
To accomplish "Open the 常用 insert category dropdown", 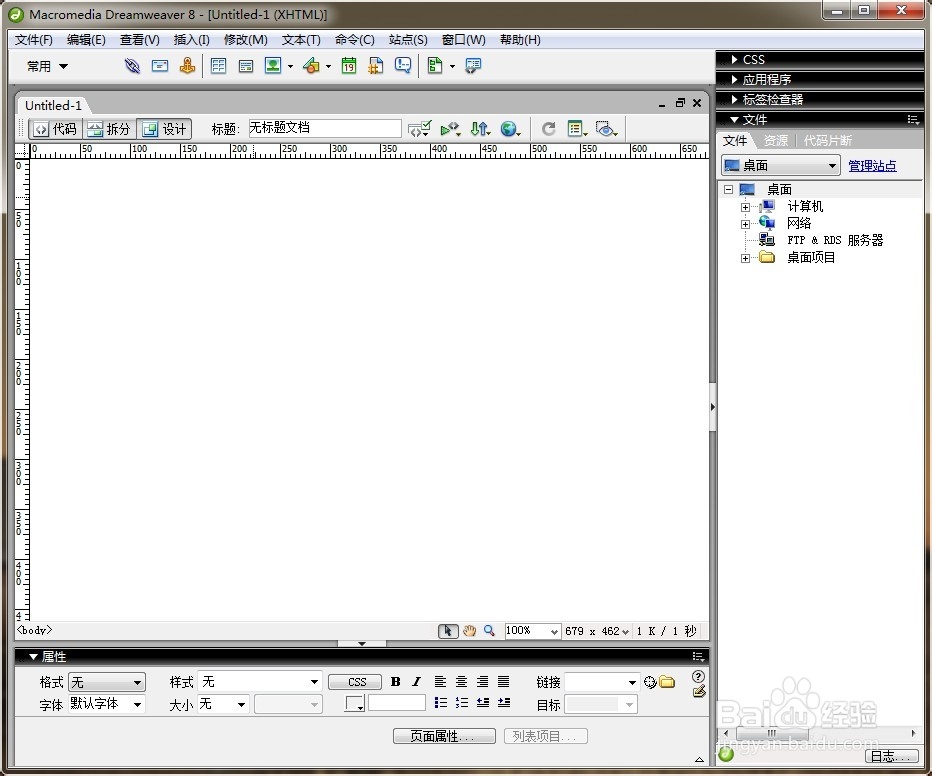I will click(x=47, y=67).
